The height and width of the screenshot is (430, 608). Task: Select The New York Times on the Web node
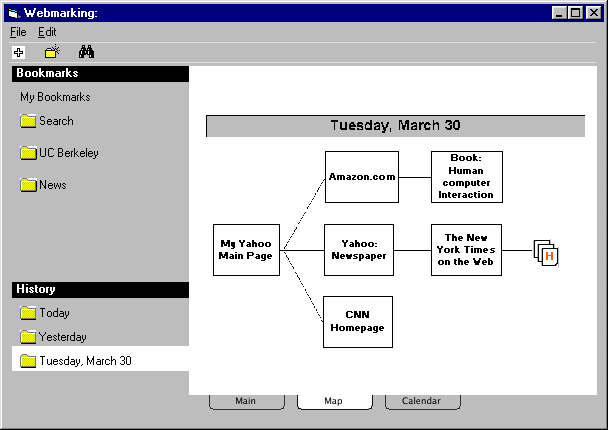[466, 250]
